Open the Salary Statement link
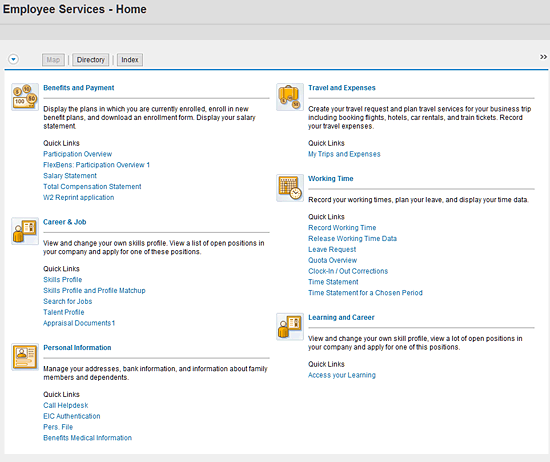This screenshot has height=462, width=550. coord(70,176)
